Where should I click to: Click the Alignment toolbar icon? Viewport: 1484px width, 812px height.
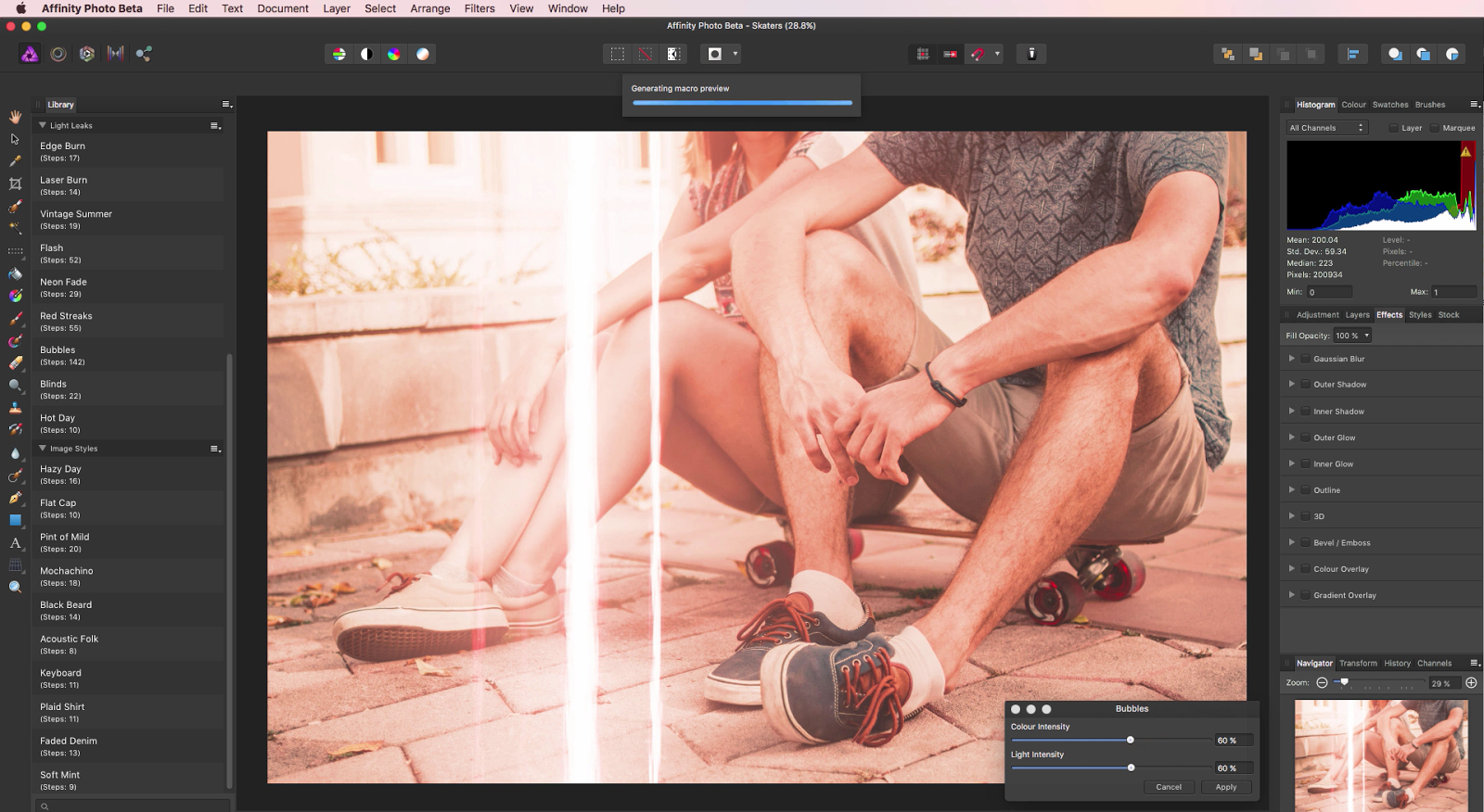coord(1353,54)
